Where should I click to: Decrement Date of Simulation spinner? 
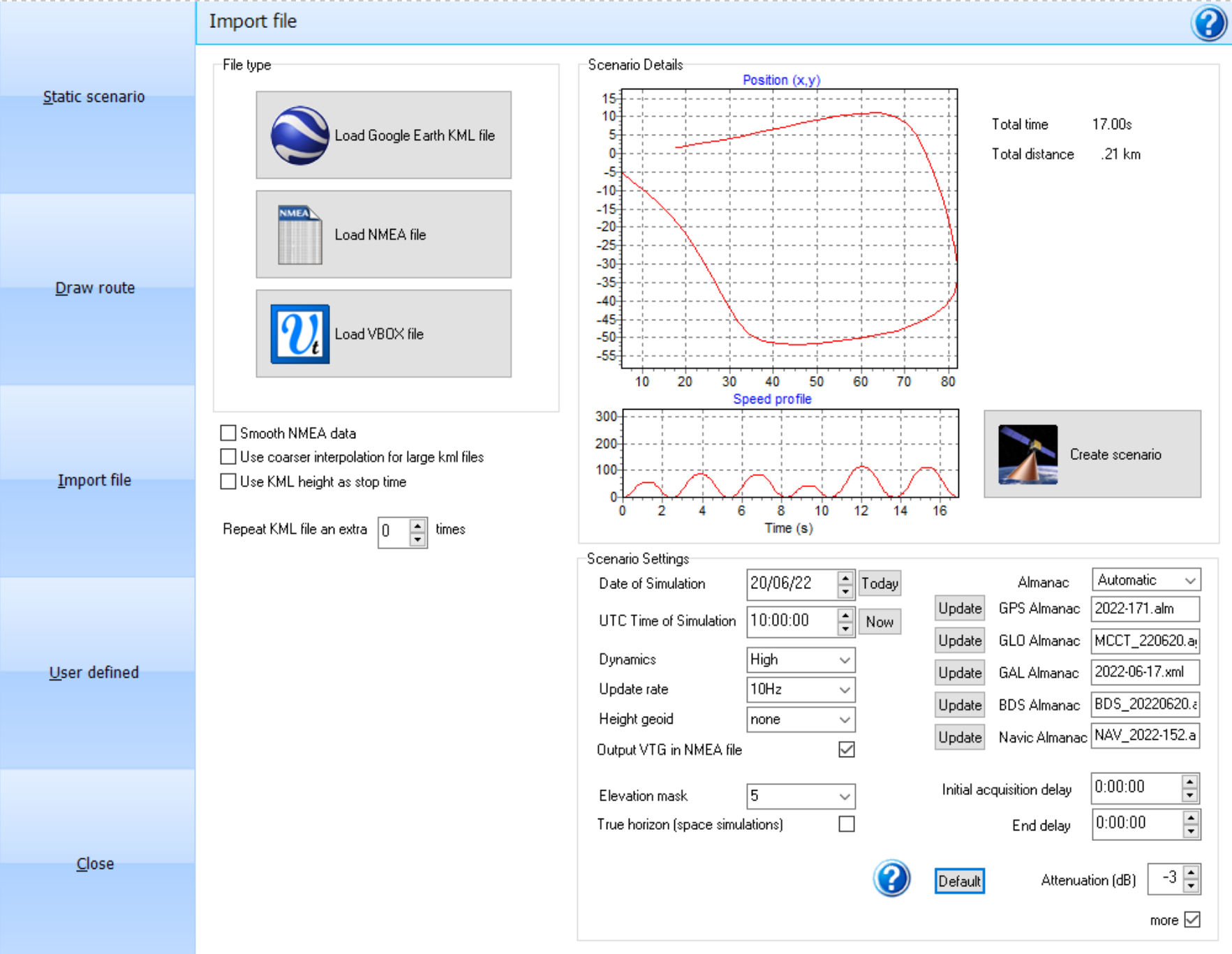[845, 591]
